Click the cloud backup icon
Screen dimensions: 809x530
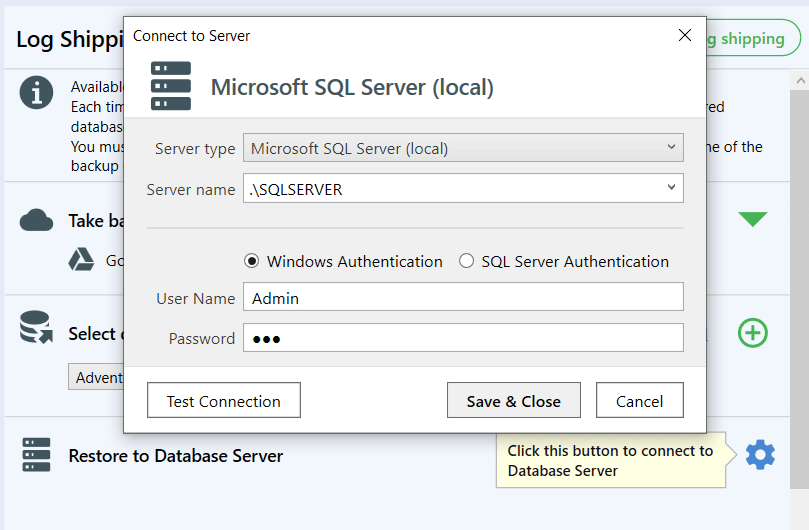tap(36, 220)
